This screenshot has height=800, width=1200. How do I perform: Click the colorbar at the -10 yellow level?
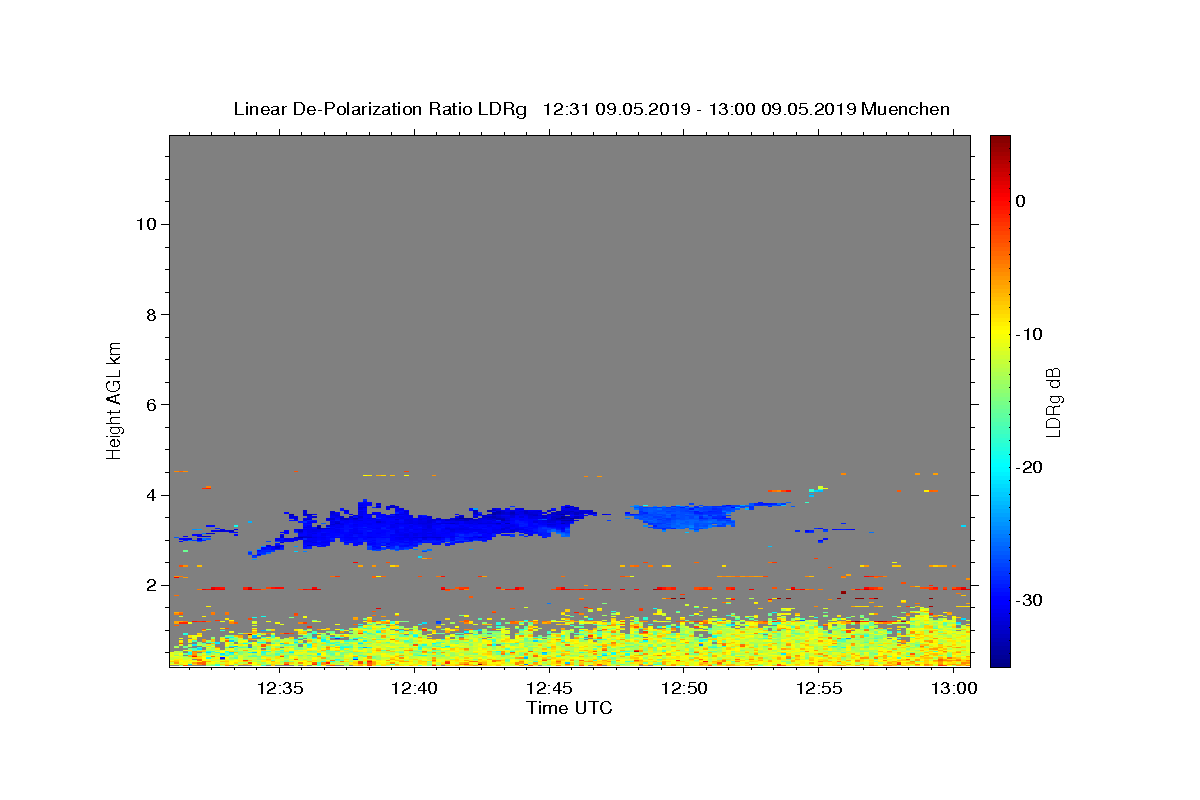[x=1000, y=334]
